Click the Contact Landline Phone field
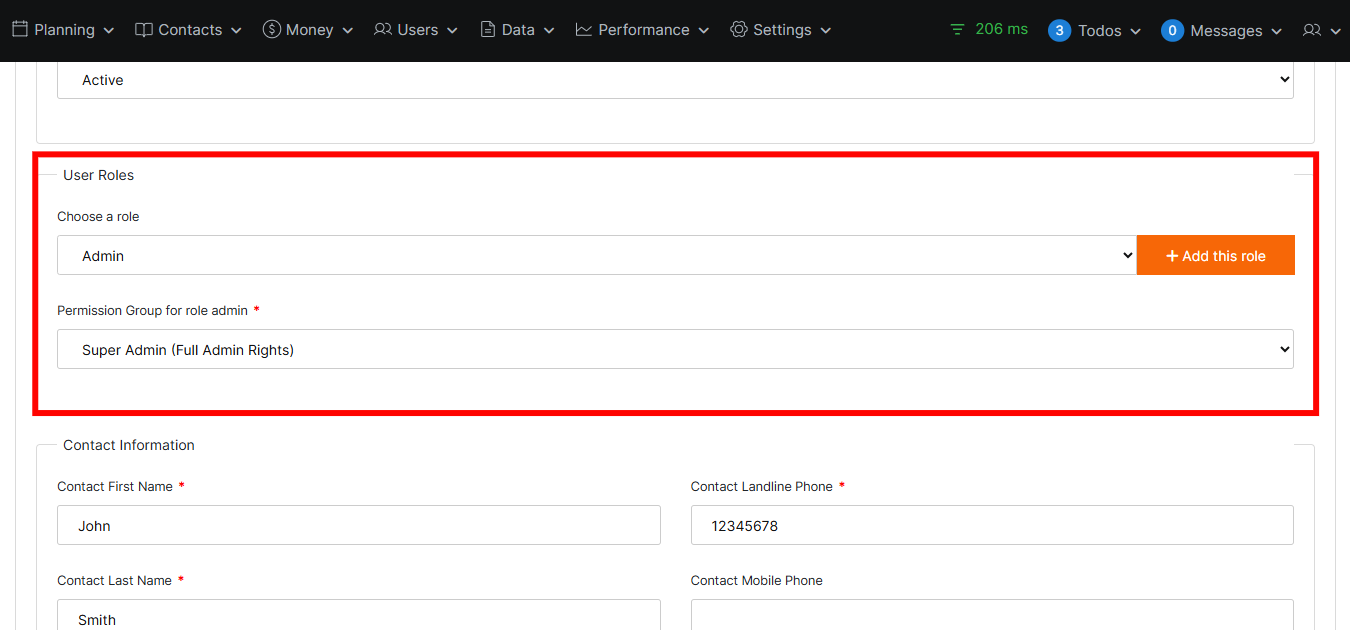 point(991,526)
